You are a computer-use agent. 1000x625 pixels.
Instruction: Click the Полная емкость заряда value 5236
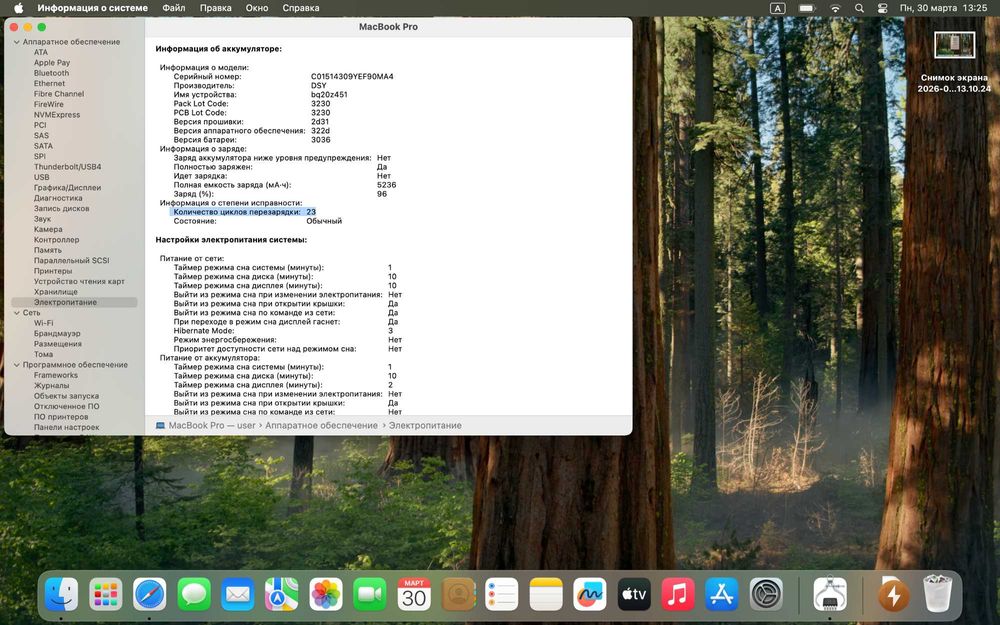[x=386, y=185]
